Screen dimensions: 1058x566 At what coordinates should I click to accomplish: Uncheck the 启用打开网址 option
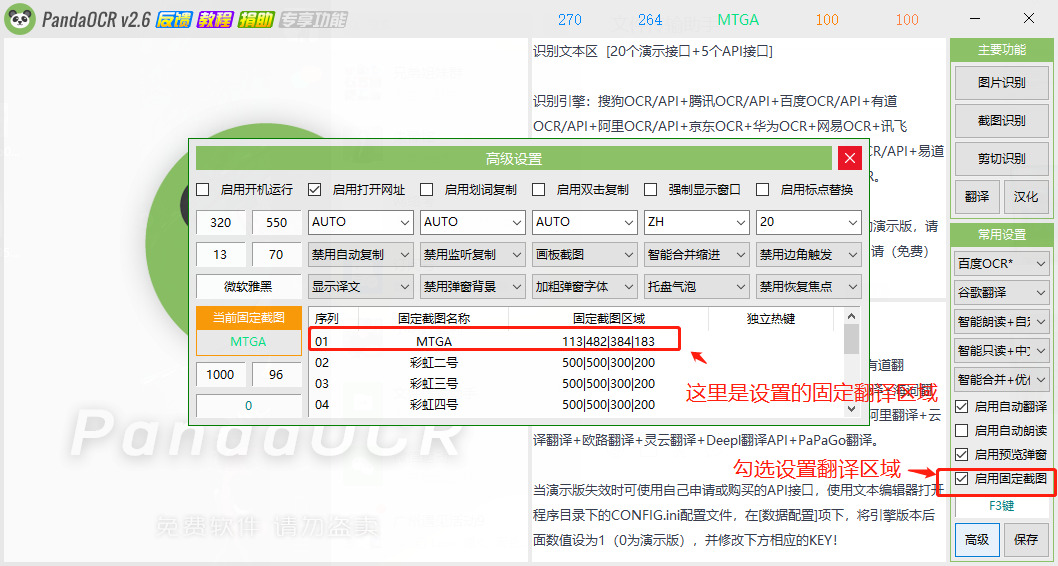[x=315, y=190]
